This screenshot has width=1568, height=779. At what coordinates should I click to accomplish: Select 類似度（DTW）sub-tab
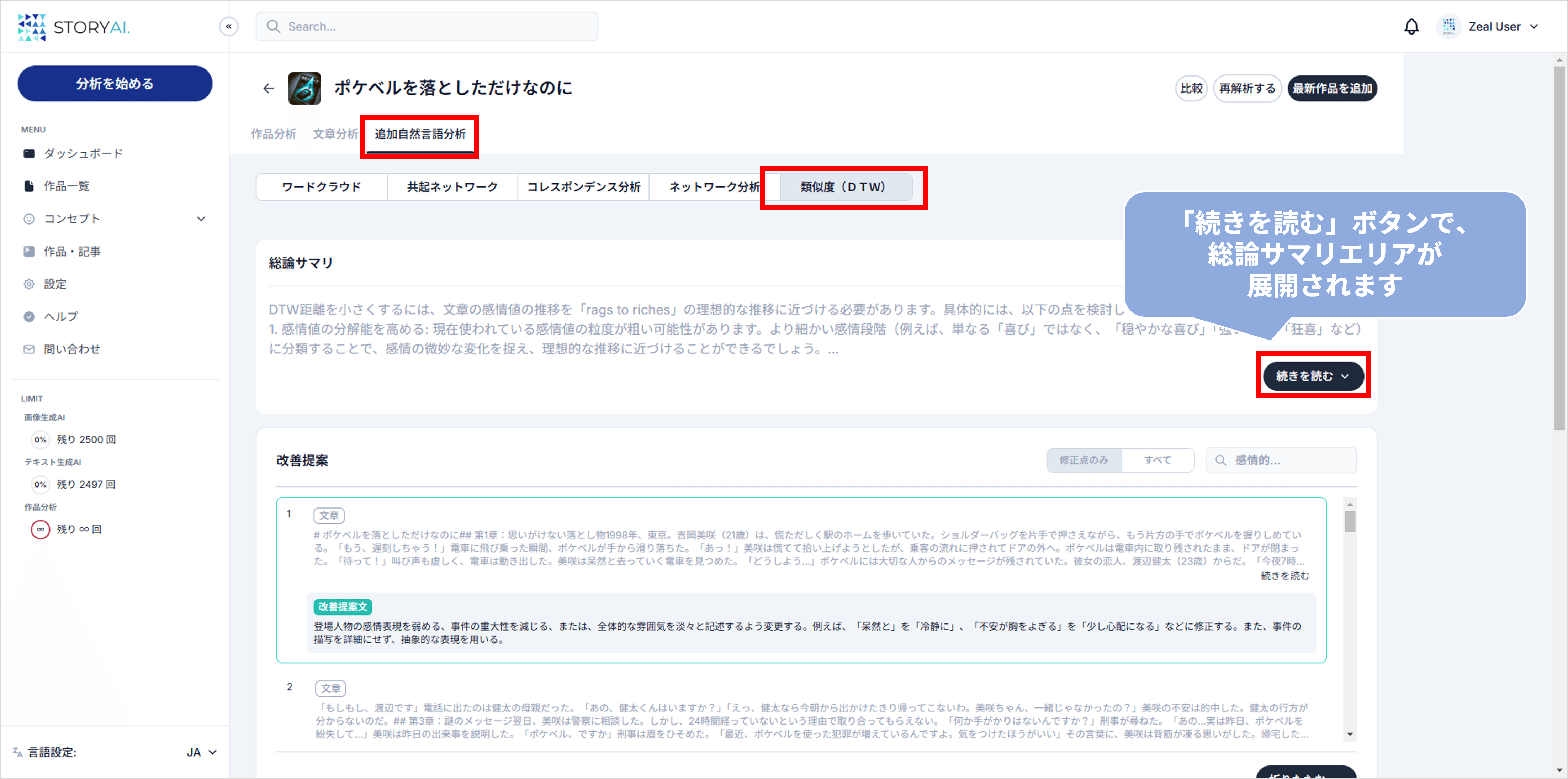[846, 187]
